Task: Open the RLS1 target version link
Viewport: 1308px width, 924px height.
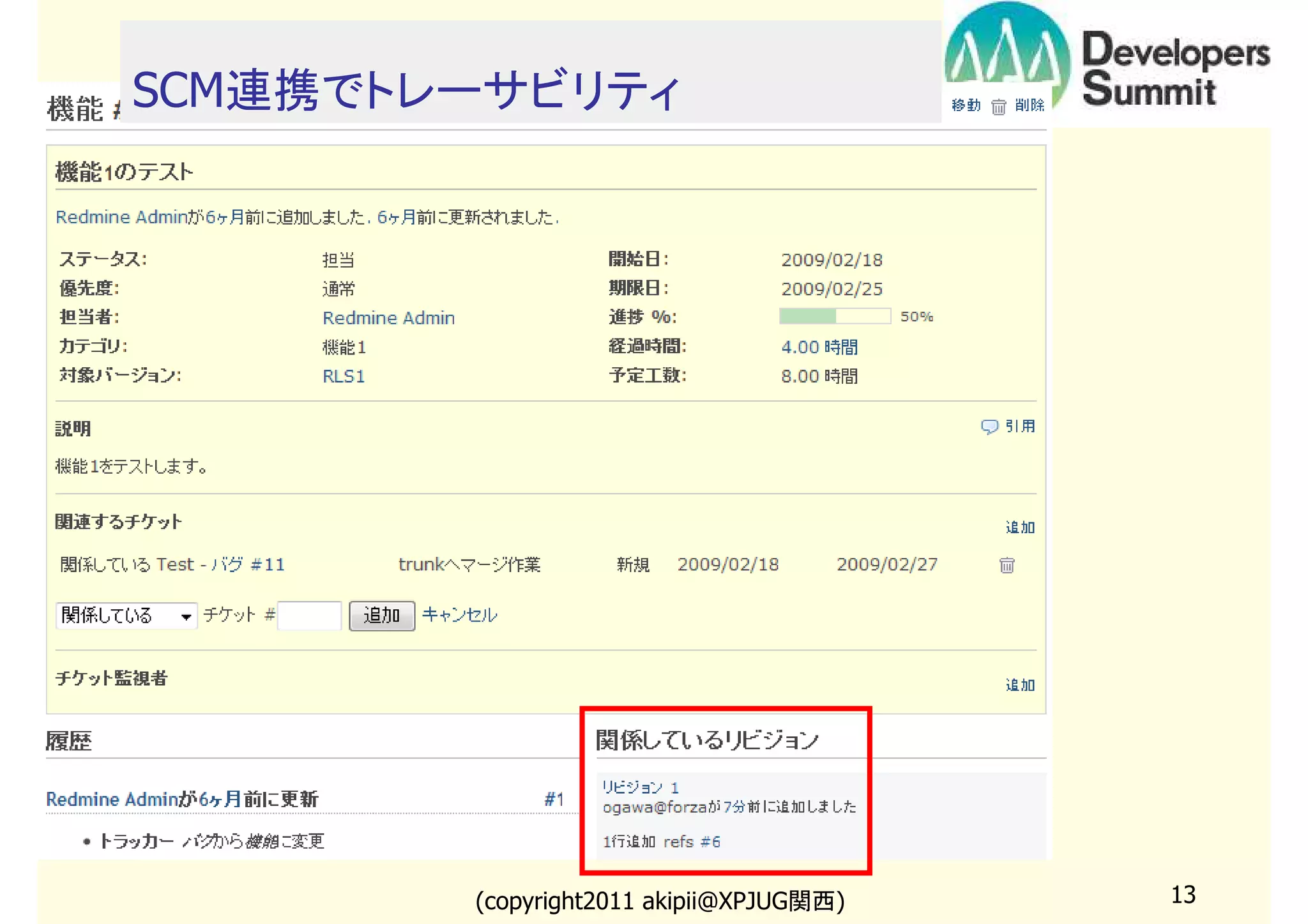Action: [344, 376]
